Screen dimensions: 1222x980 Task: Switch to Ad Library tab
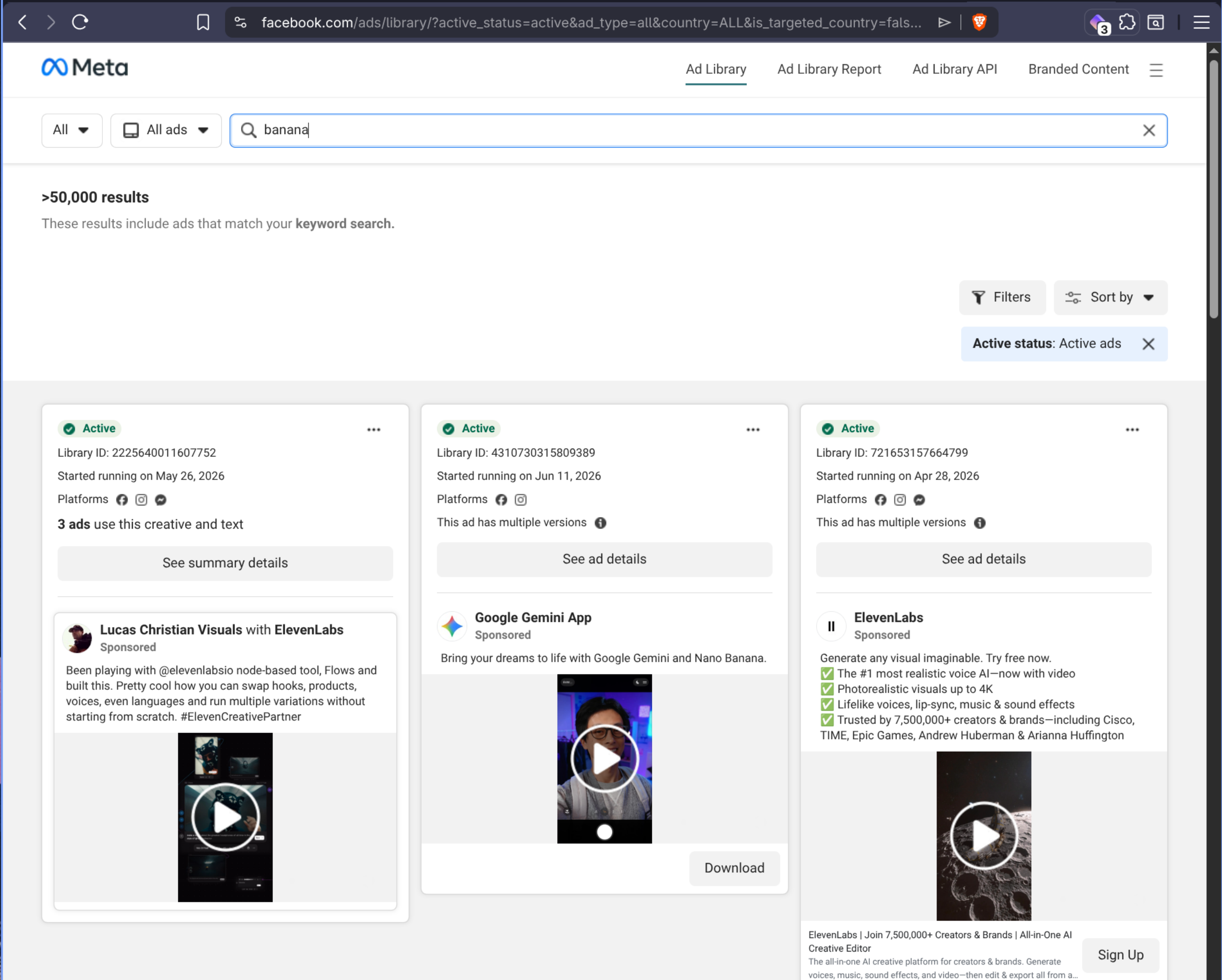point(716,69)
